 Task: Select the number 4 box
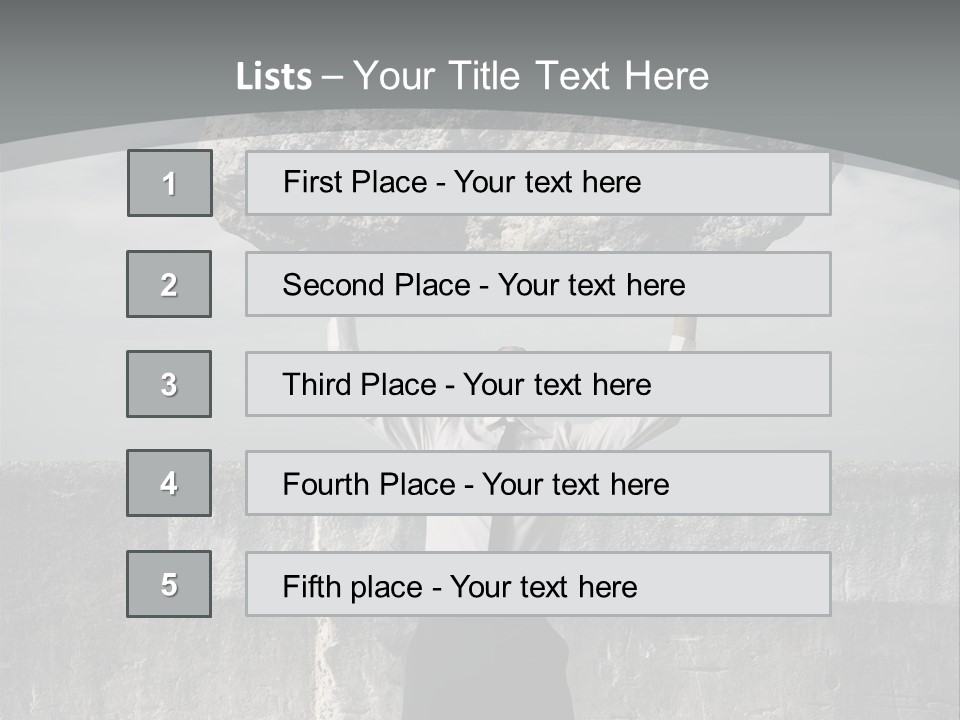pyautogui.click(x=169, y=483)
